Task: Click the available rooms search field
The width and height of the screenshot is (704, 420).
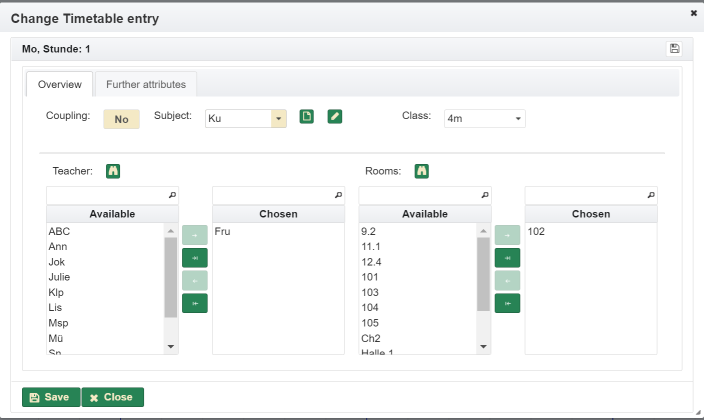Action: coord(420,195)
